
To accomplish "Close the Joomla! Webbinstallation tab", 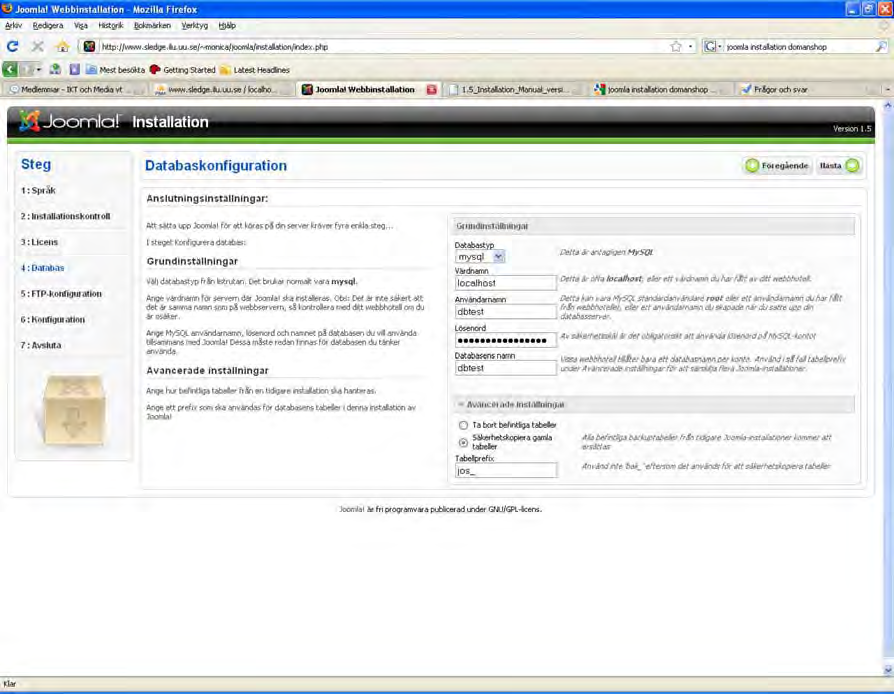I will pos(432,90).
